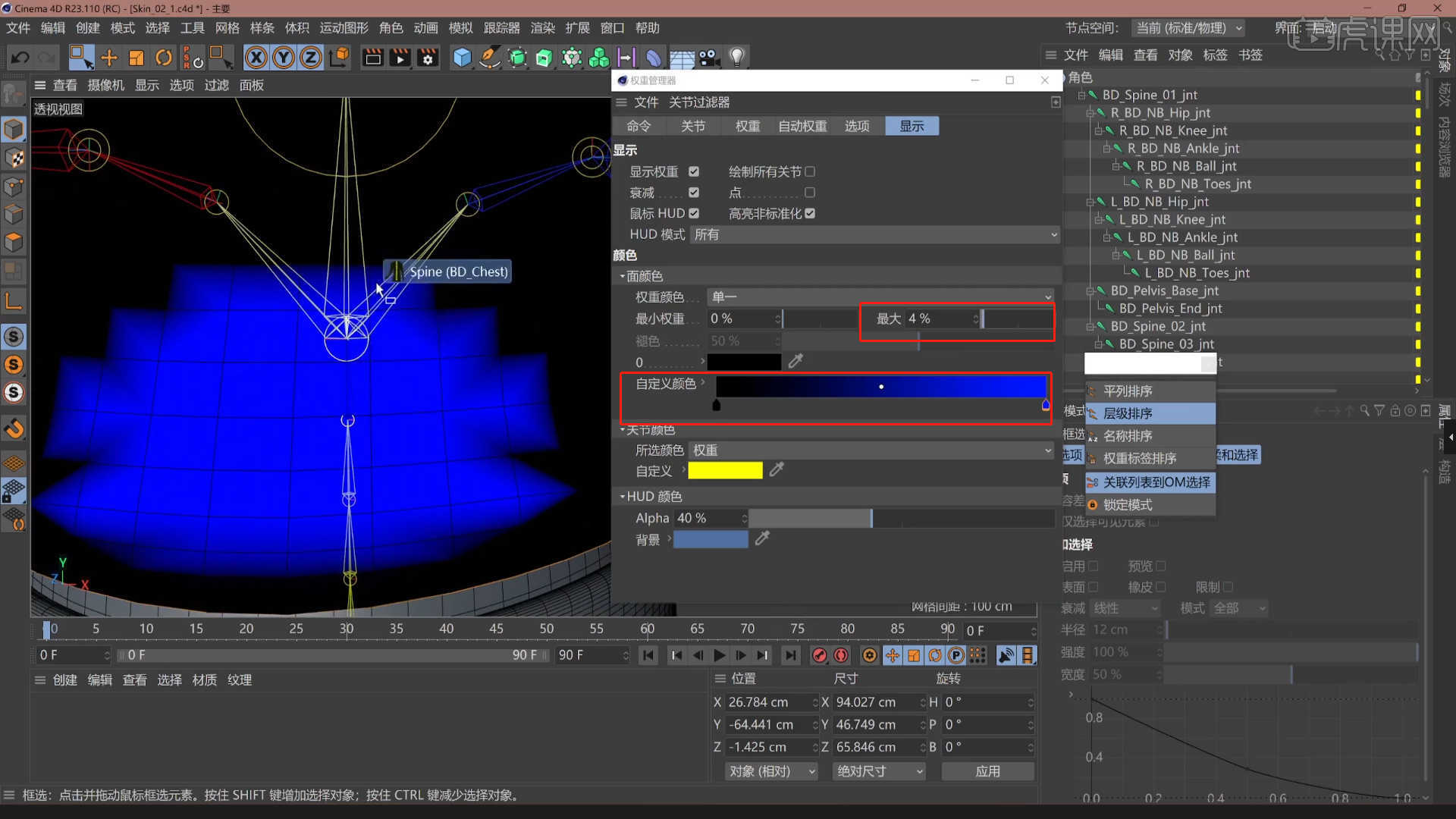The width and height of the screenshot is (1456, 819).
Task: Click the live selection tool icon
Action: pyautogui.click(x=80, y=58)
